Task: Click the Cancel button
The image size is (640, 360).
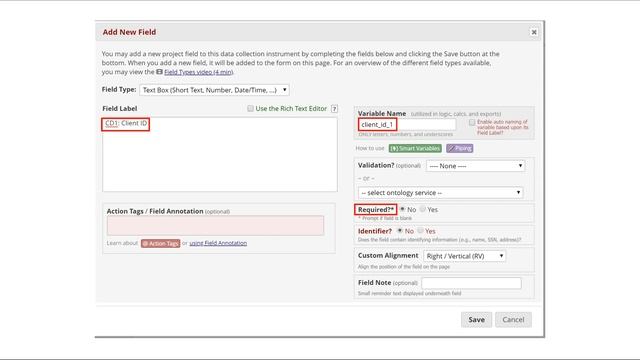Action: [x=513, y=320]
